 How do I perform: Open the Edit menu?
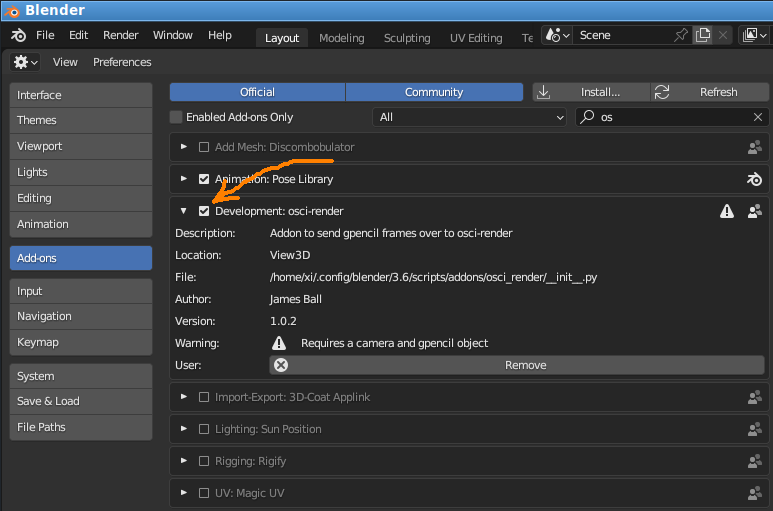point(78,35)
